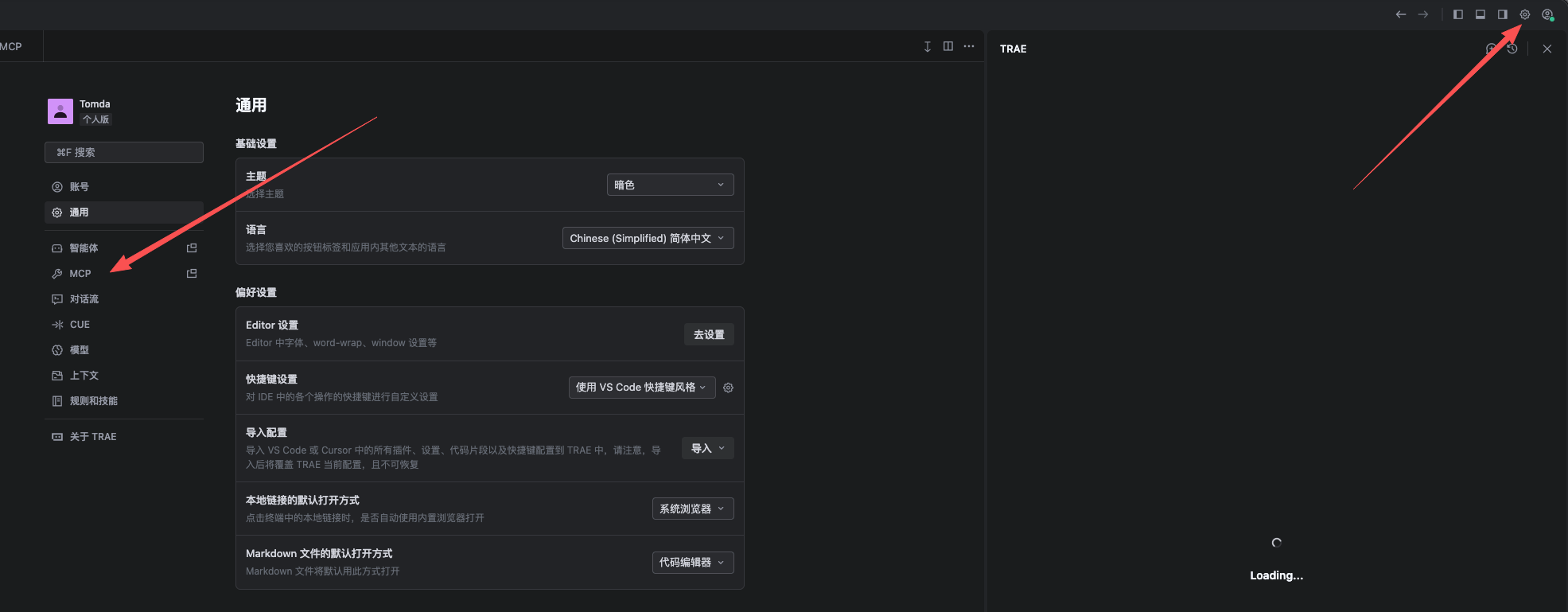Image resolution: width=1568 pixels, height=612 pixels.
Task: Click the Loading... text in TRAE panel
Action: [x=1277, y=575]
